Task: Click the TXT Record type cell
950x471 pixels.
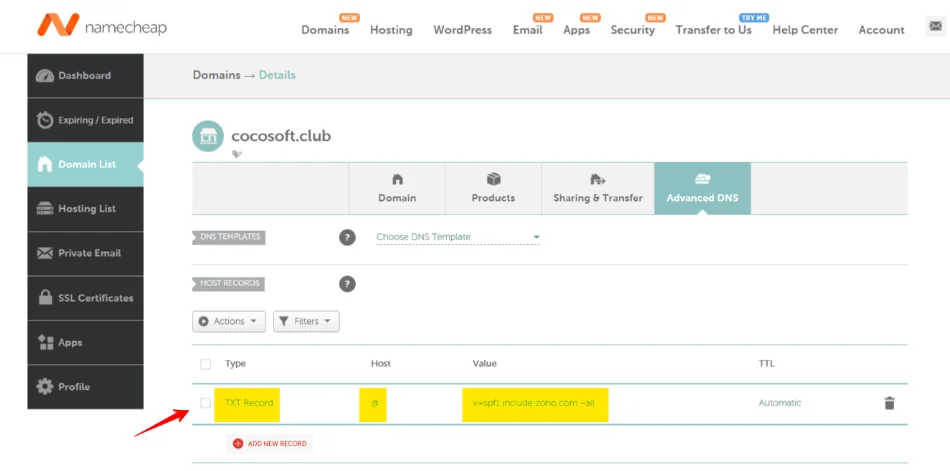Action: point(249,403)
